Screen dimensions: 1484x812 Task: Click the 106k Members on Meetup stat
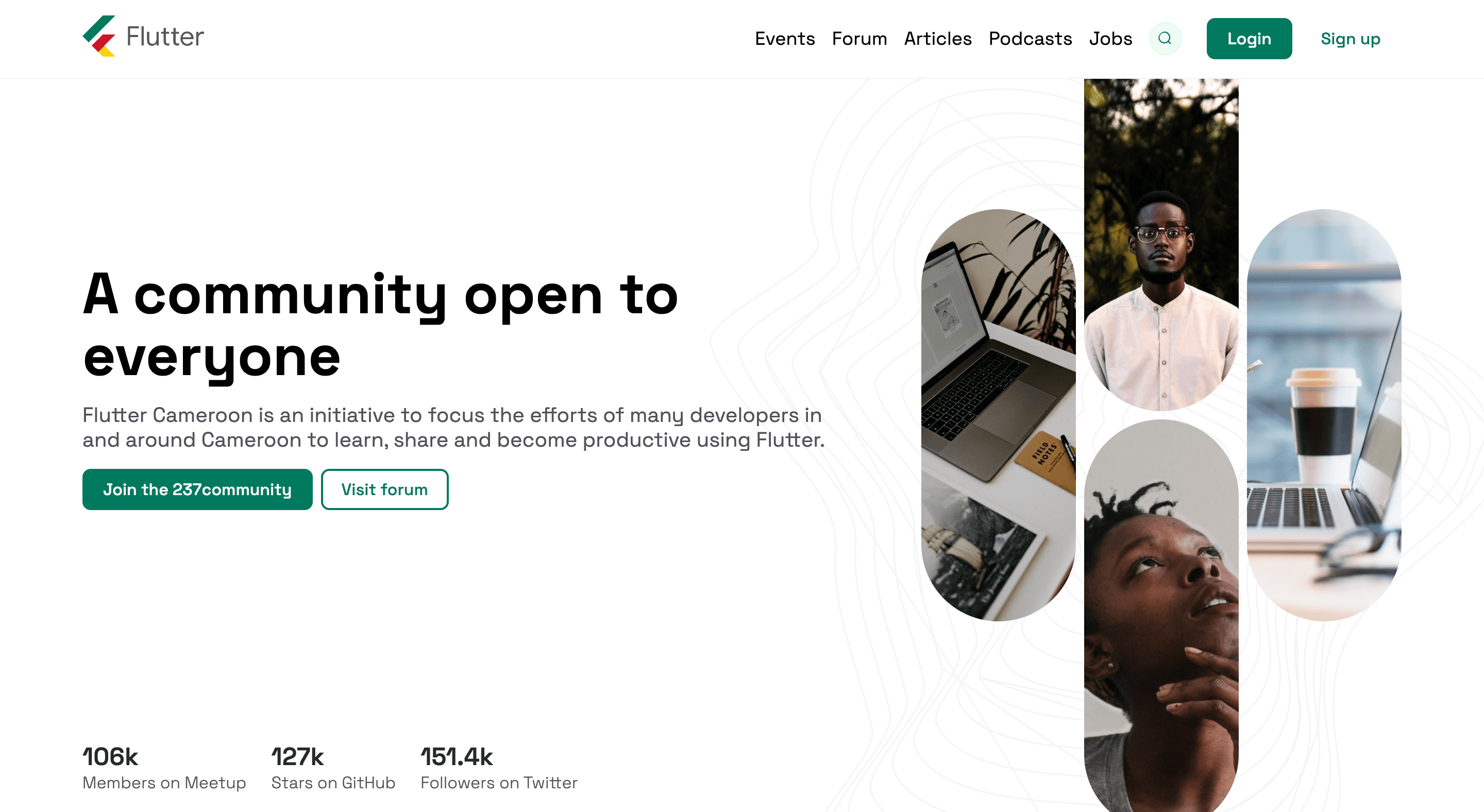[164, 768]
